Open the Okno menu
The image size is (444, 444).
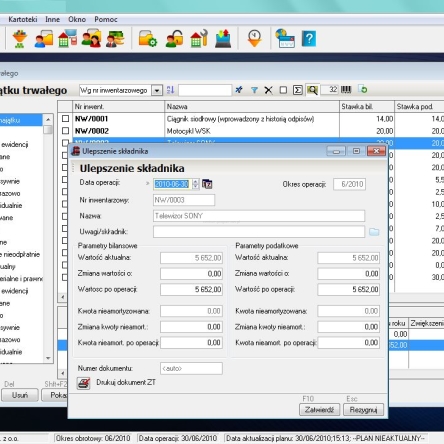coord(77,19)
